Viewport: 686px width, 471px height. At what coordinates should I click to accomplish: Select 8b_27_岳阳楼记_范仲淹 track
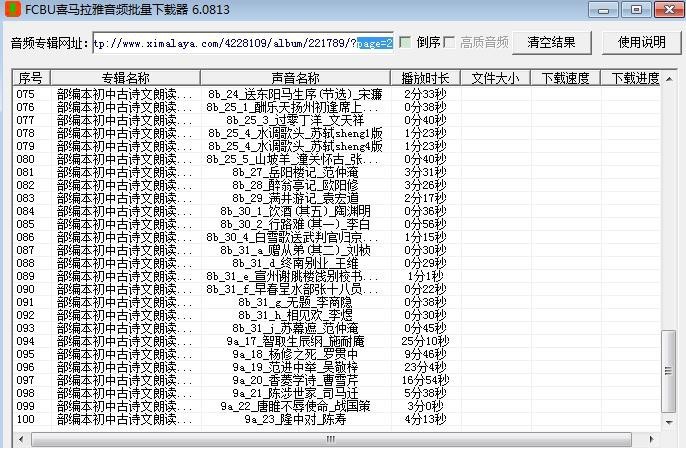coord(295,172)
